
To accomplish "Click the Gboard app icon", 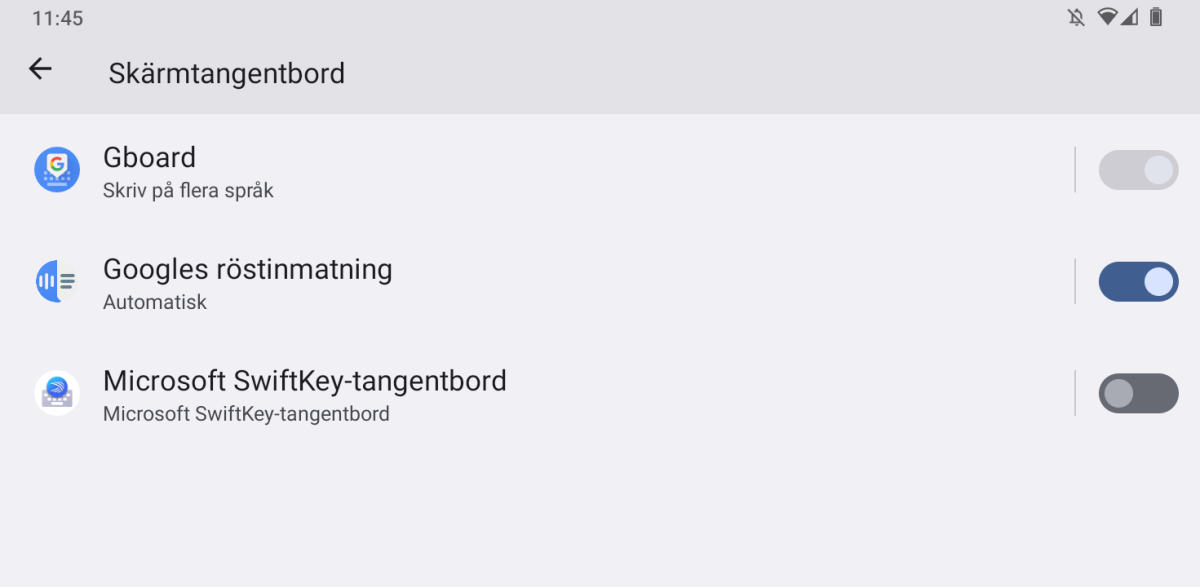I will pyautogui.click(x=57, y=170).
